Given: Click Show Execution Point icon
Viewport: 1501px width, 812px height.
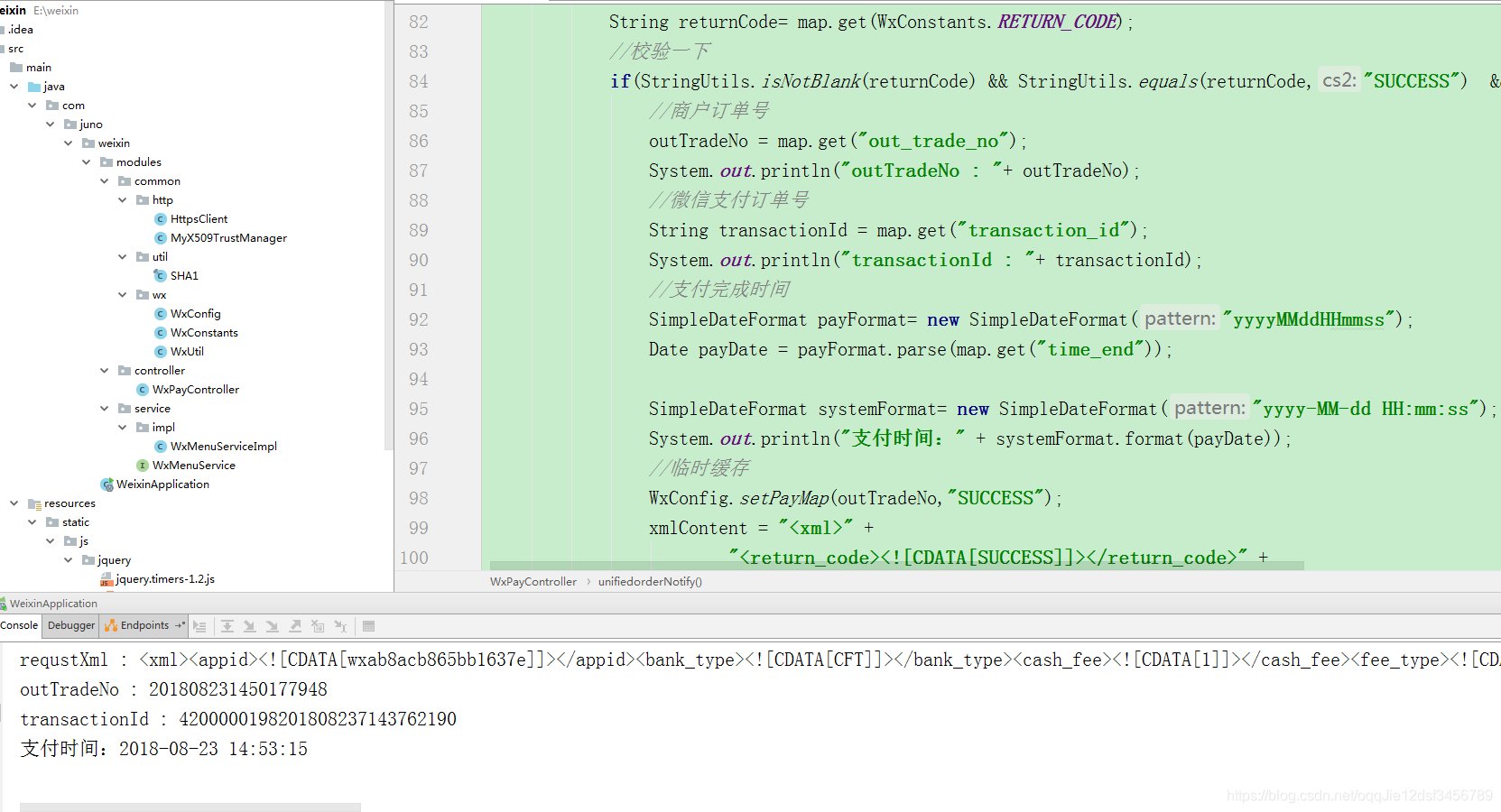Looking at the screenshot, I should [200, 626].
